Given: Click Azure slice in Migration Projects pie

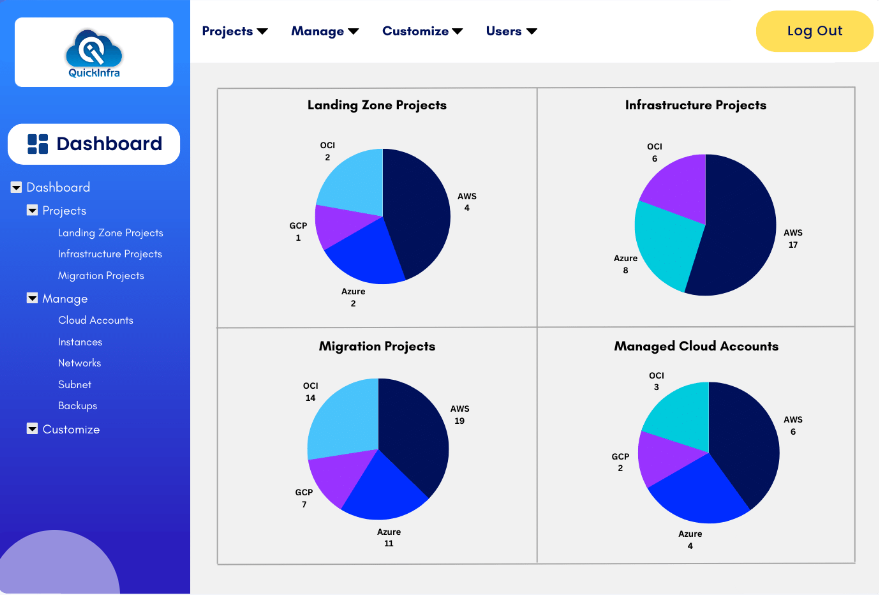Looking at the screenshot, I should (384, 488).
